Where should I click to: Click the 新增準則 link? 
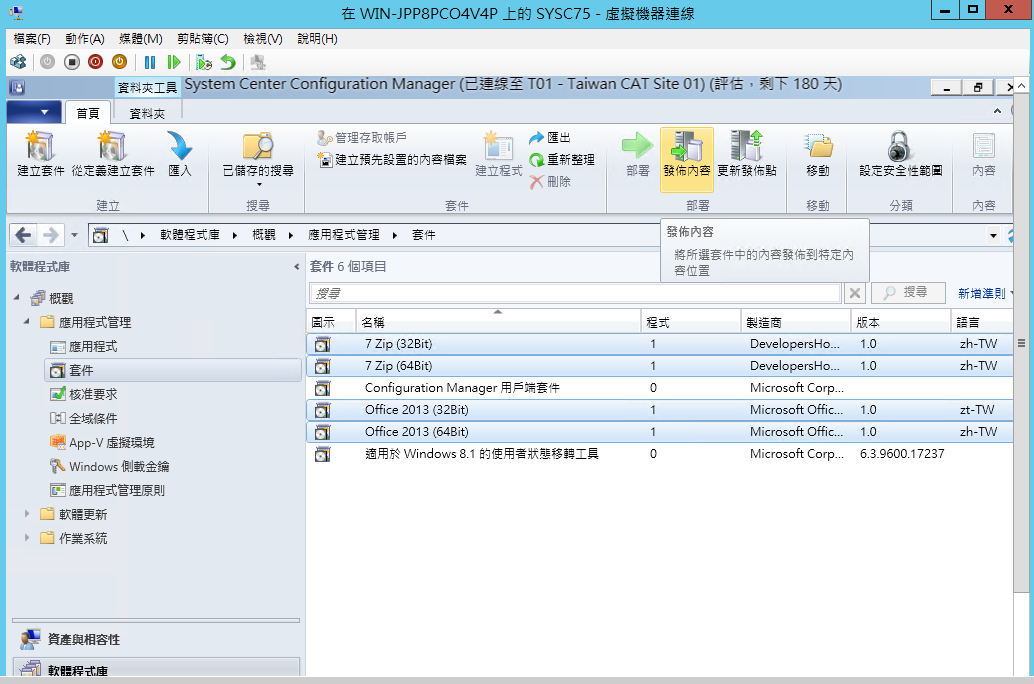tap(981, 294)
